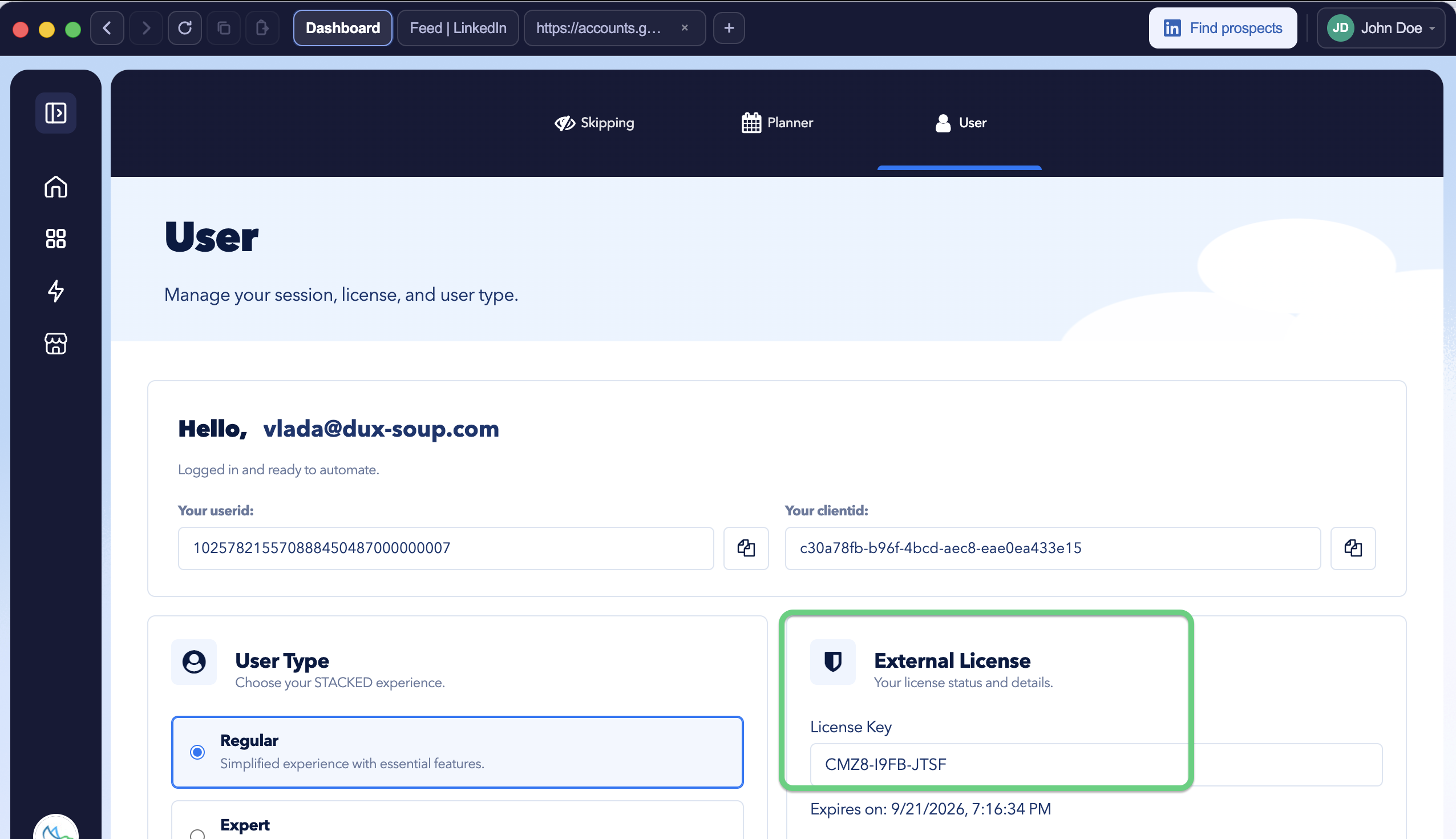Click the shield icon beside External License
1456x839 pixels.
pos(833,661)
